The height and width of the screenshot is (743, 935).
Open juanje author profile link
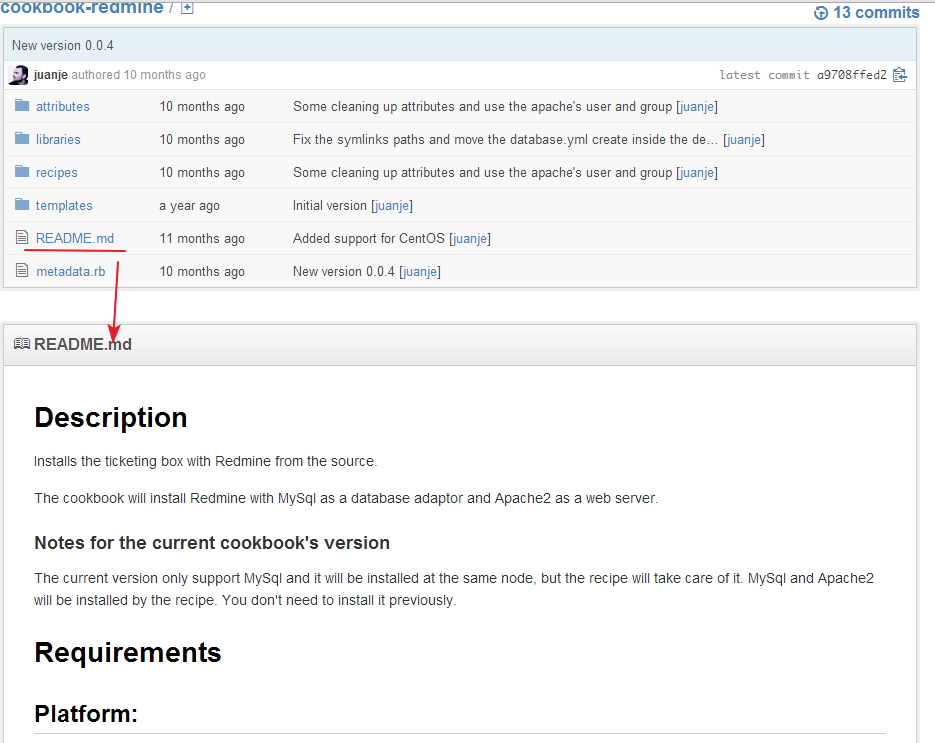tap(51, 75)
